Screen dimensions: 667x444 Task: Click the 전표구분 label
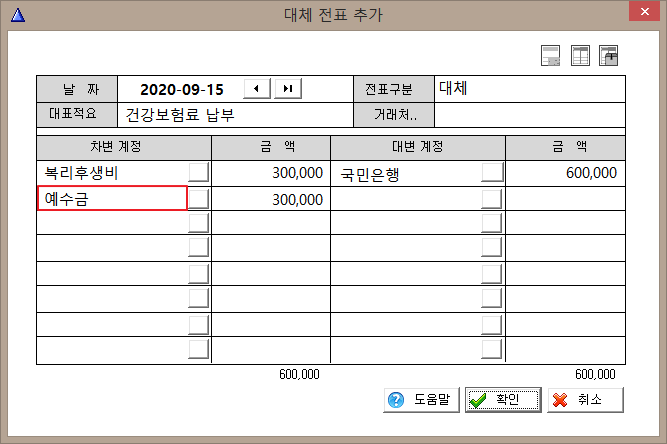pos(394,89)
